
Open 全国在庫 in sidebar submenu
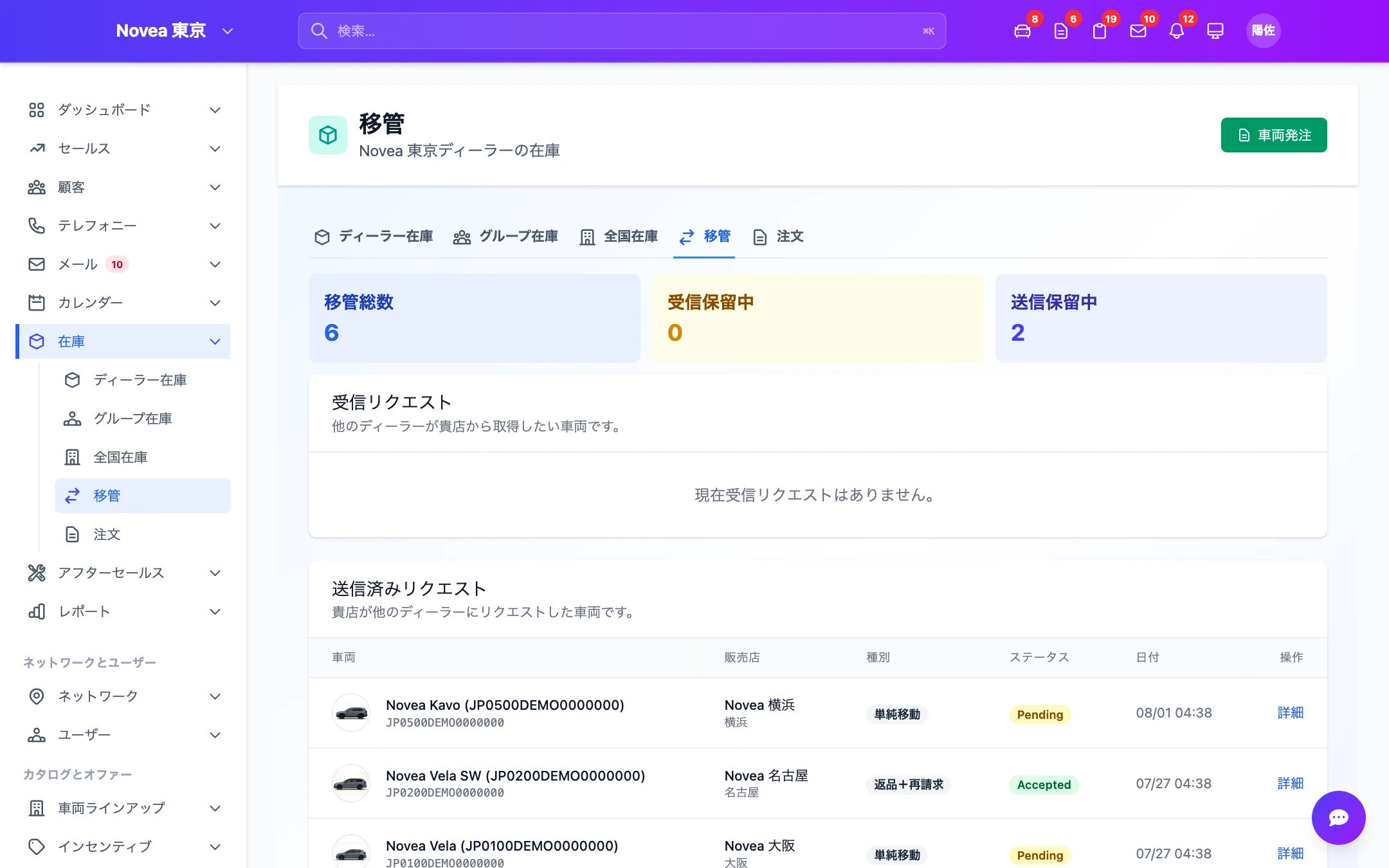(143, 457)
